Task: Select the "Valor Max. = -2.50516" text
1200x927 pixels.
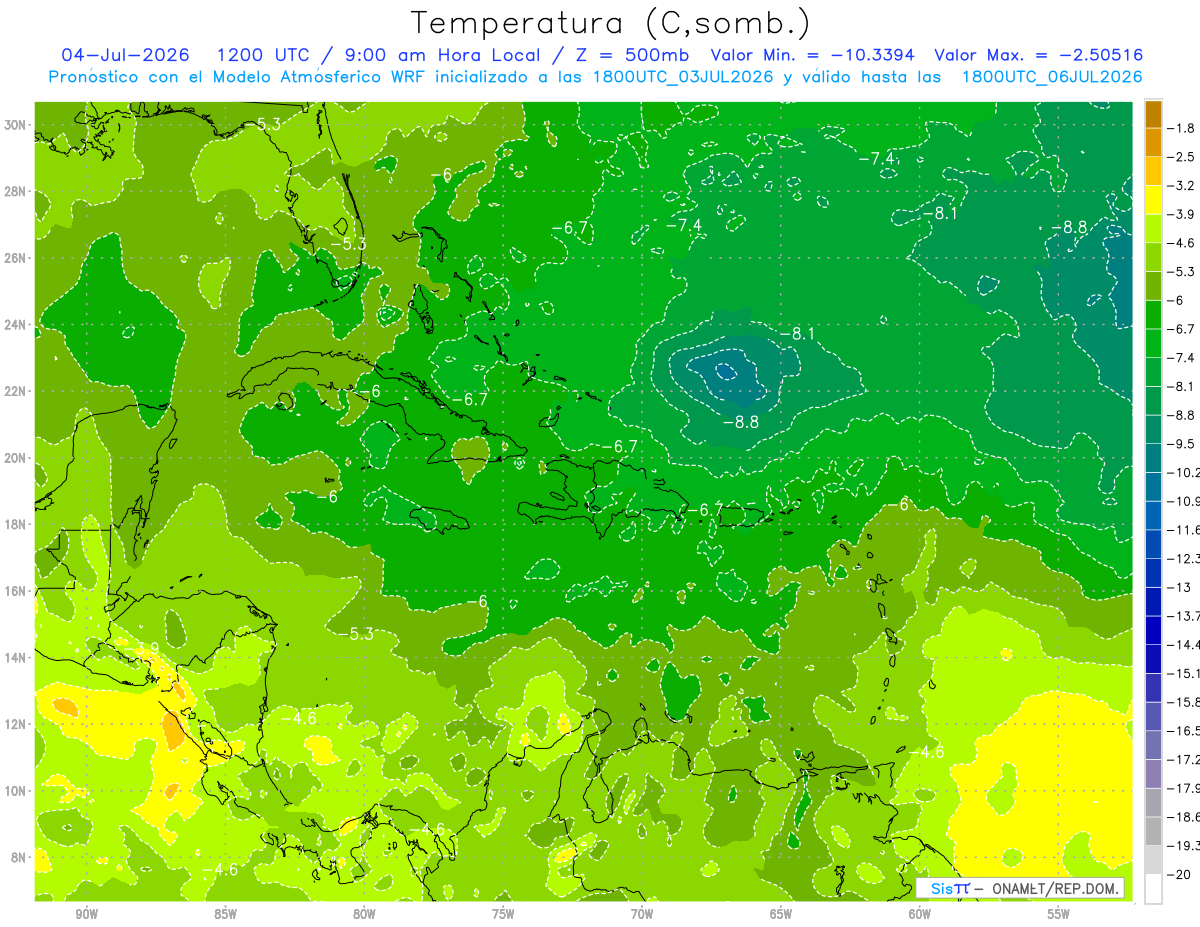Action: (1038, 55)
